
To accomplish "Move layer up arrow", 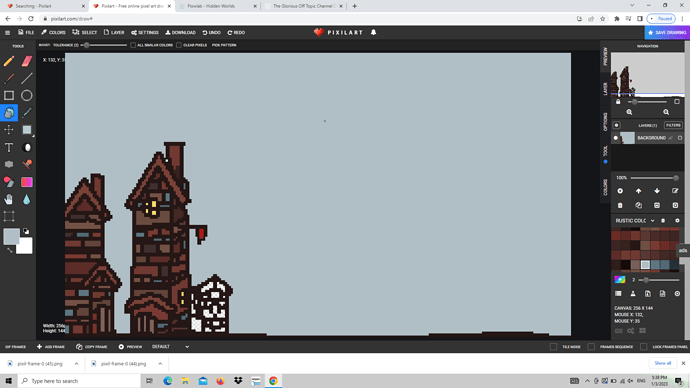I will [x=639, y=191].
